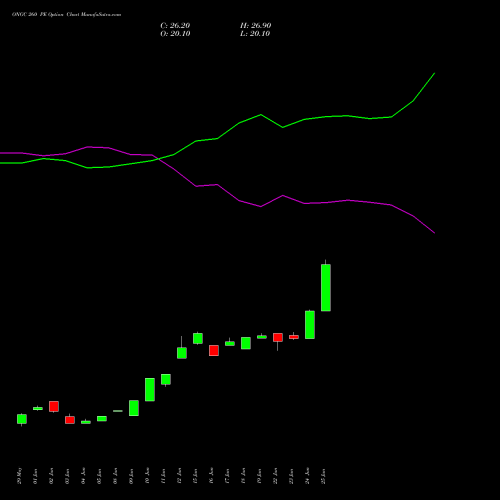
Task: Select the 02 Jun date label
Action: click(52, 476)
